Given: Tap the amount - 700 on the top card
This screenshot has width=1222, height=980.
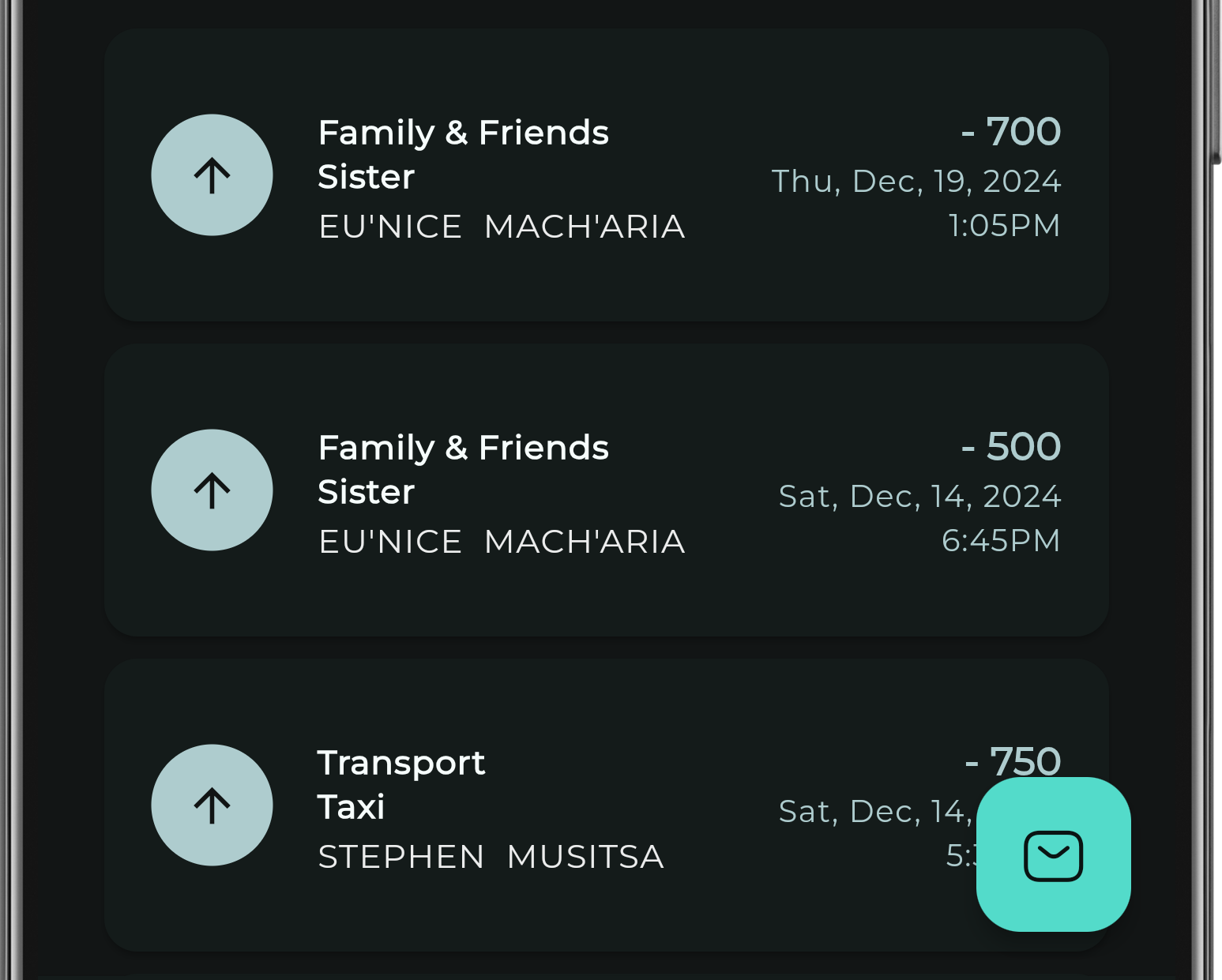Looking at the screenshot, I should coord(1011,132).
